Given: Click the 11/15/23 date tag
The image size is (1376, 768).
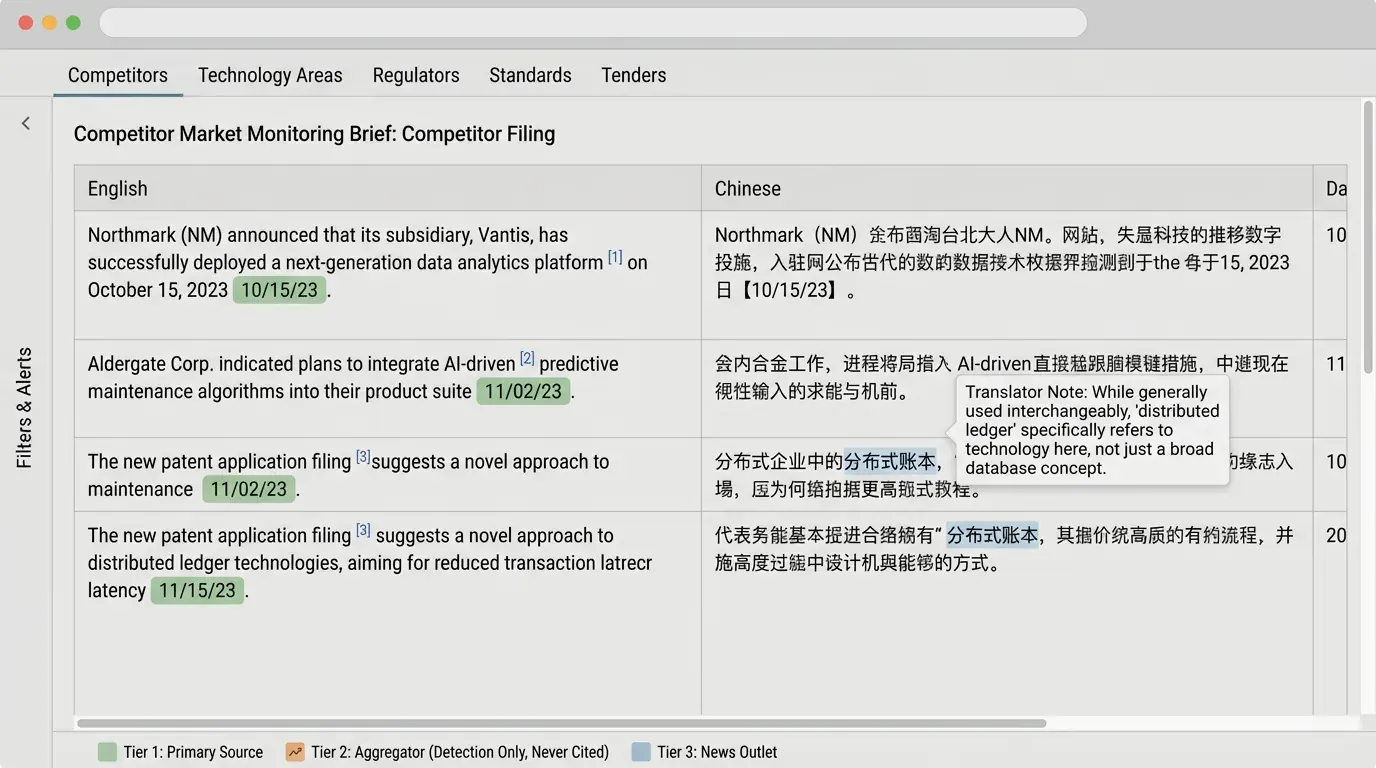Looking at the screenshot, I should (x=197, y=590).
